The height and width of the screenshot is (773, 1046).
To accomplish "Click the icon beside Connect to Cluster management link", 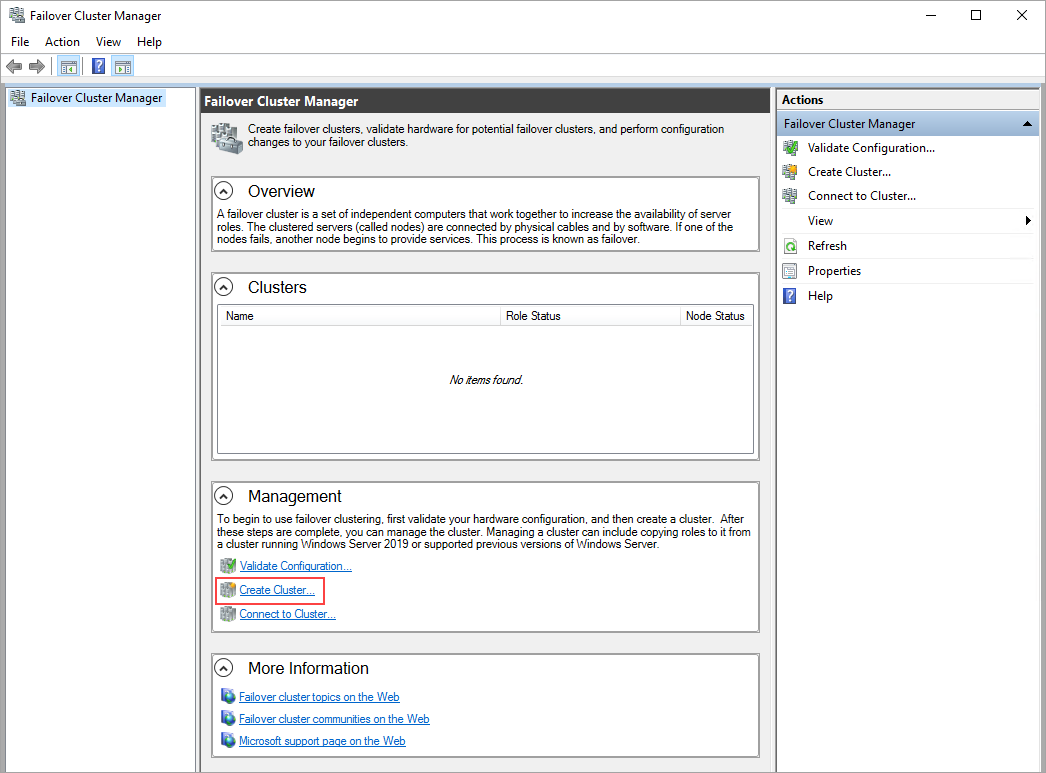I will coord(228,614).
